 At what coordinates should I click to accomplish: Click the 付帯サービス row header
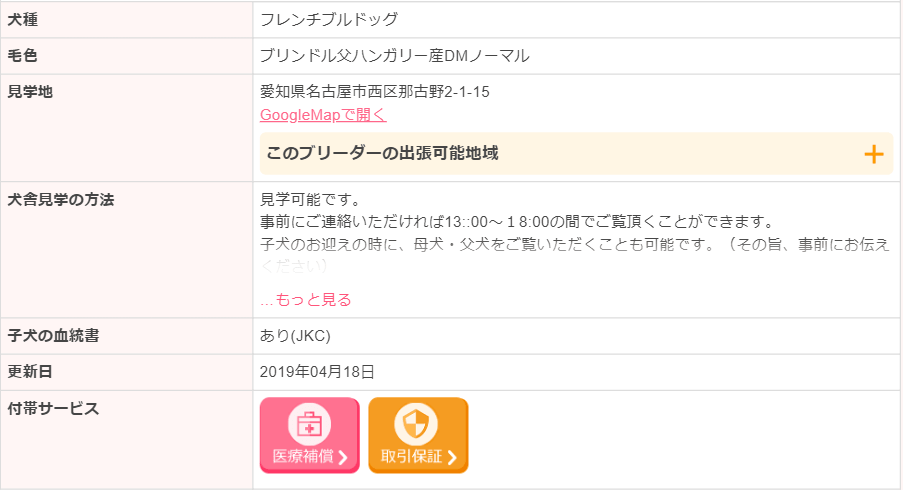[x=53, y=408]
